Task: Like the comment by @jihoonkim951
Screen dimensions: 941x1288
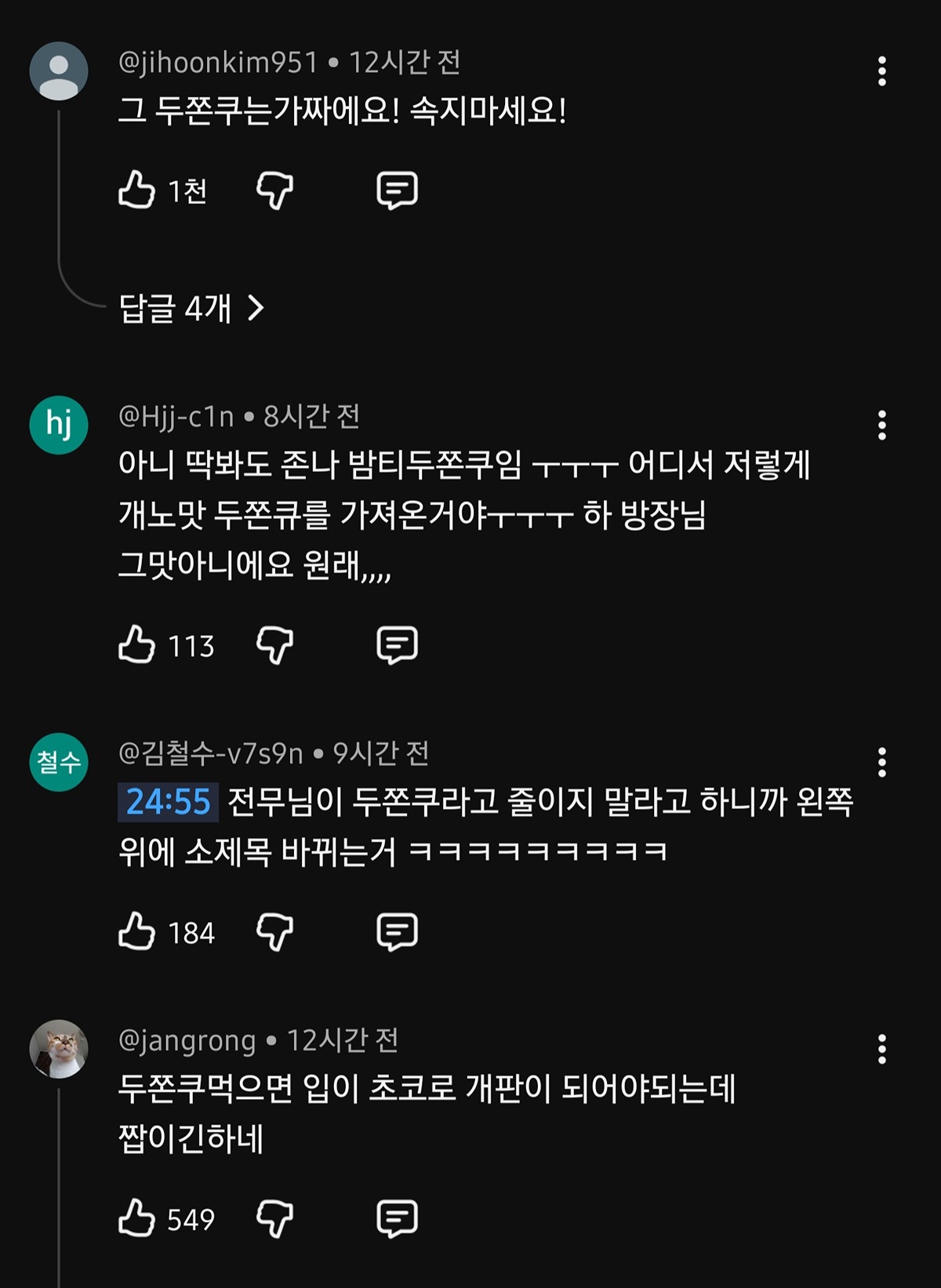Action: (136, 190)
